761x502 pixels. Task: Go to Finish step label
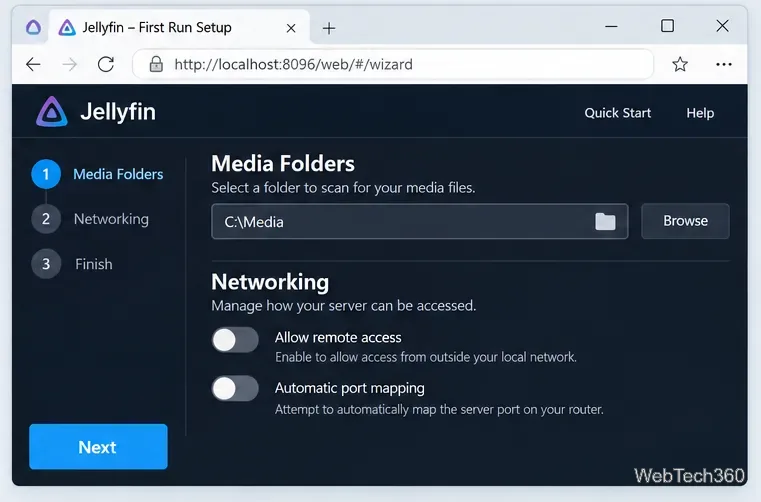[x=94, y=264]
